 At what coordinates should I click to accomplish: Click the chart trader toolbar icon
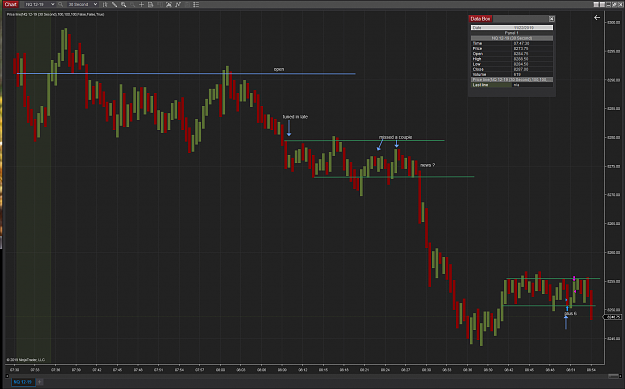160,4
